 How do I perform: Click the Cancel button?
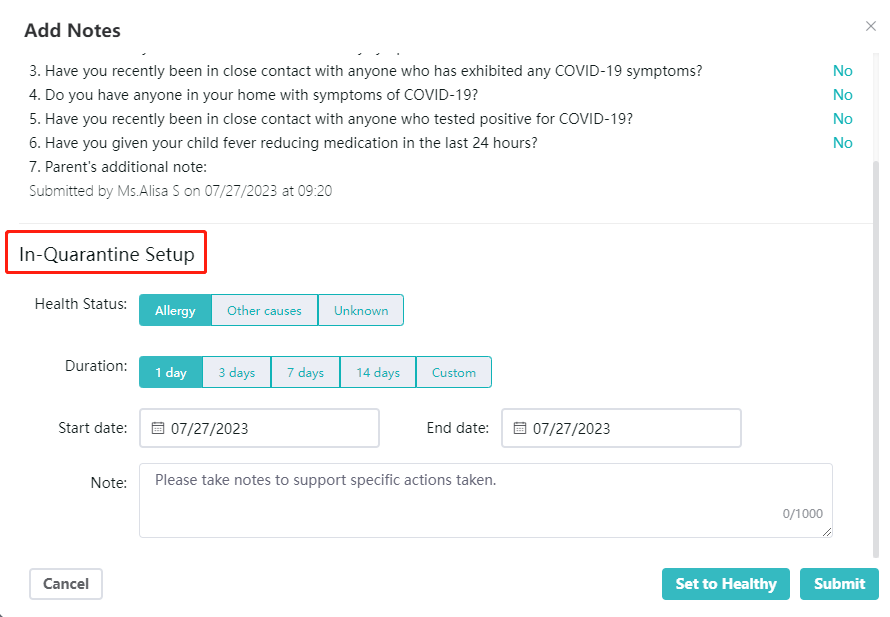(x=66, y=584)
